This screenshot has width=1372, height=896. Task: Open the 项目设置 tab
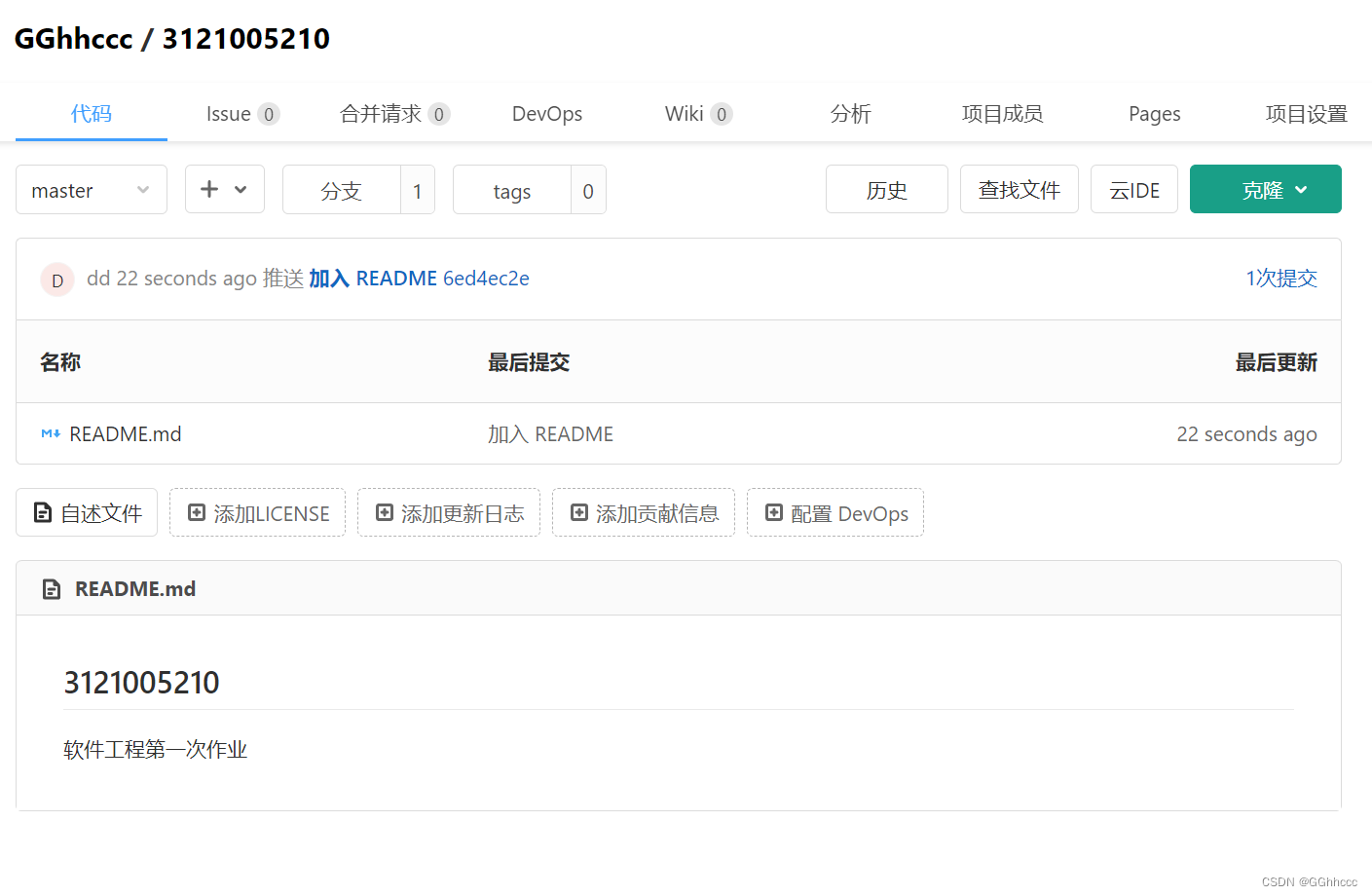(1306, 114)
